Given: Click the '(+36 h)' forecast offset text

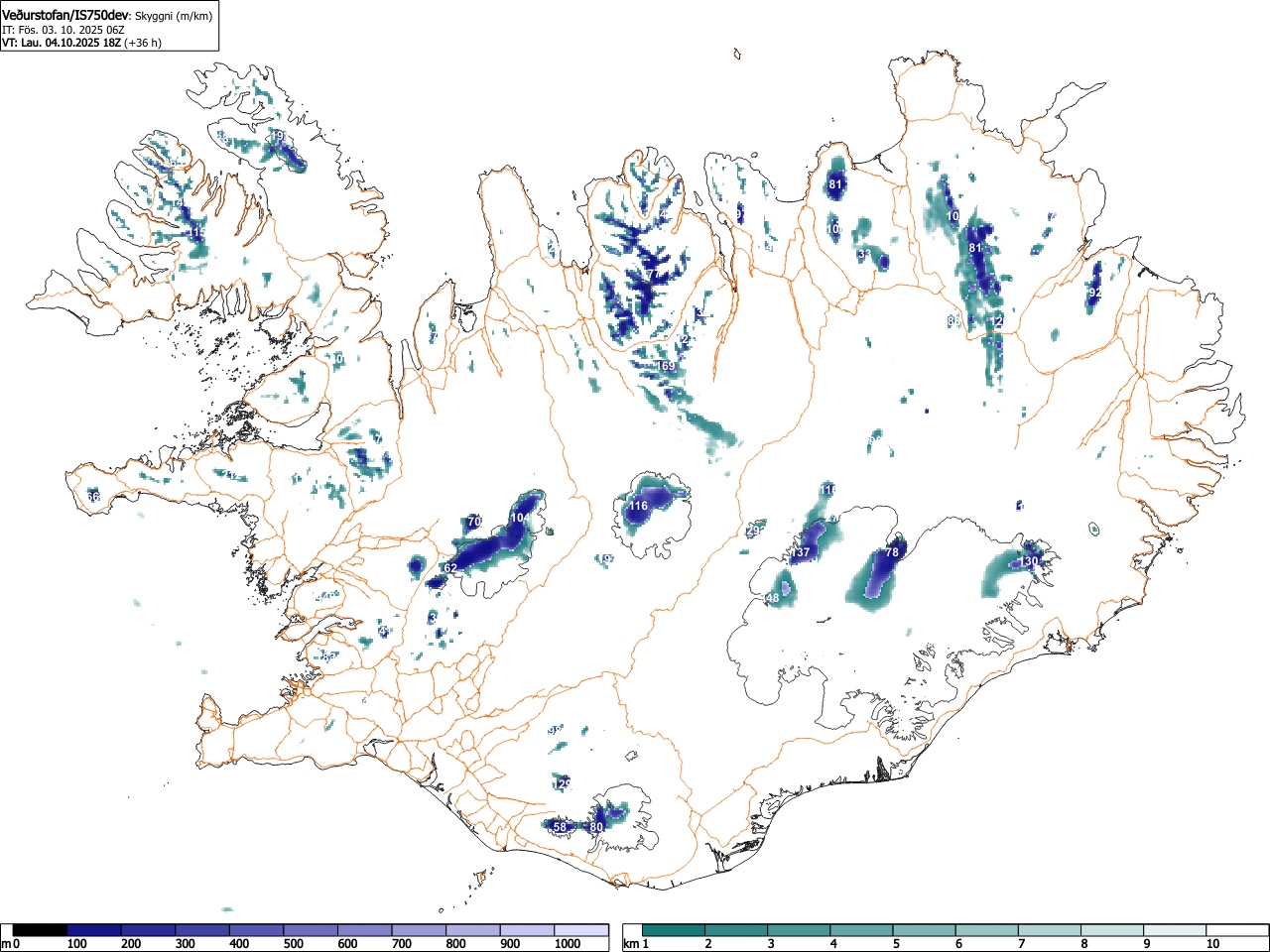Looking at the screenshot, I should [x=143, y=43].
